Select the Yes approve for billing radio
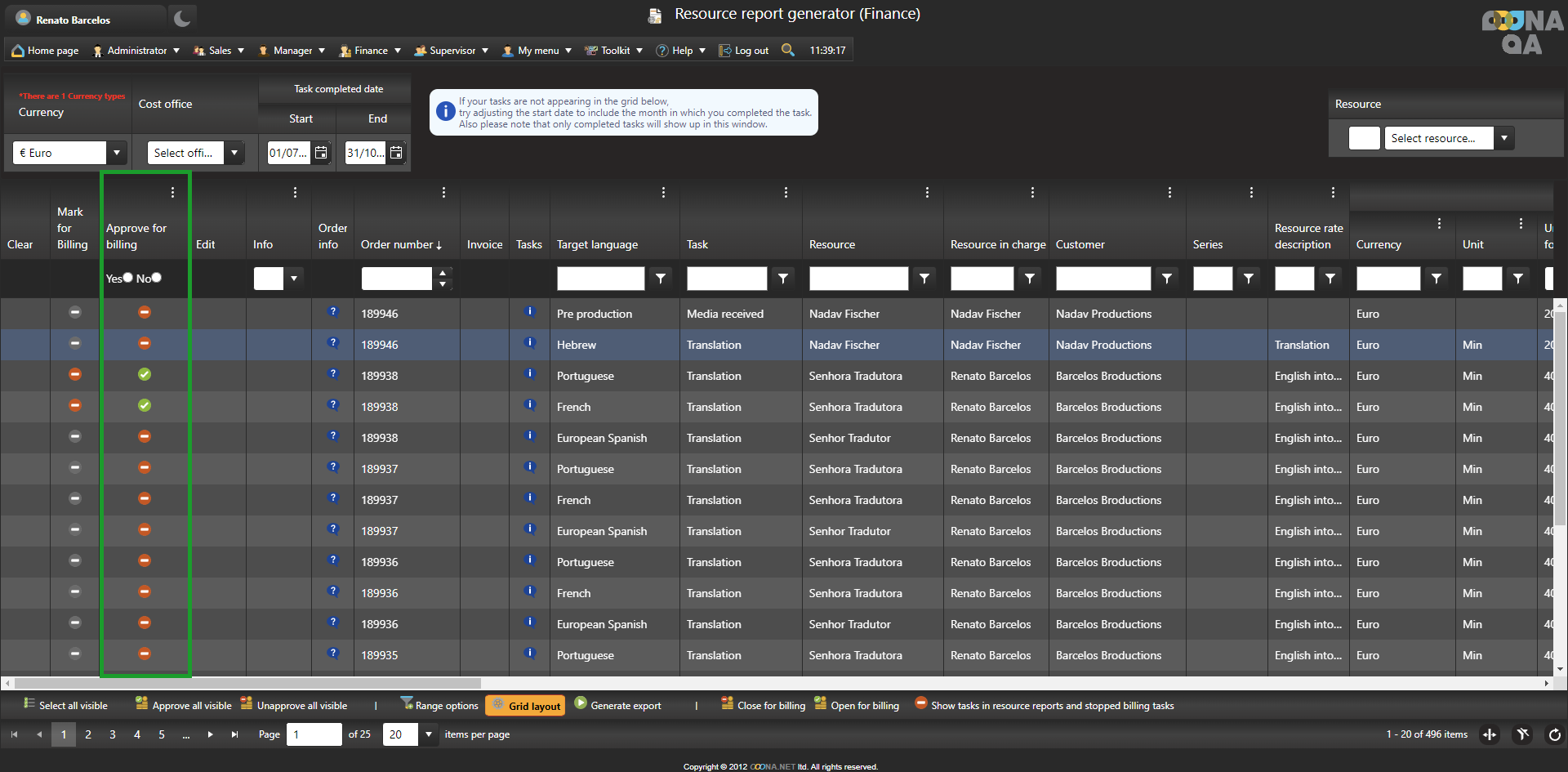Viewport: 1568px width, 772px height. pyautogui.click(x=128, y=278)
